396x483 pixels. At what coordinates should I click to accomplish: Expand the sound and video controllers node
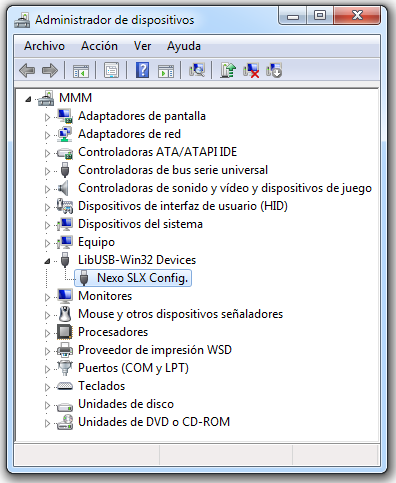(x=47, y=189)
